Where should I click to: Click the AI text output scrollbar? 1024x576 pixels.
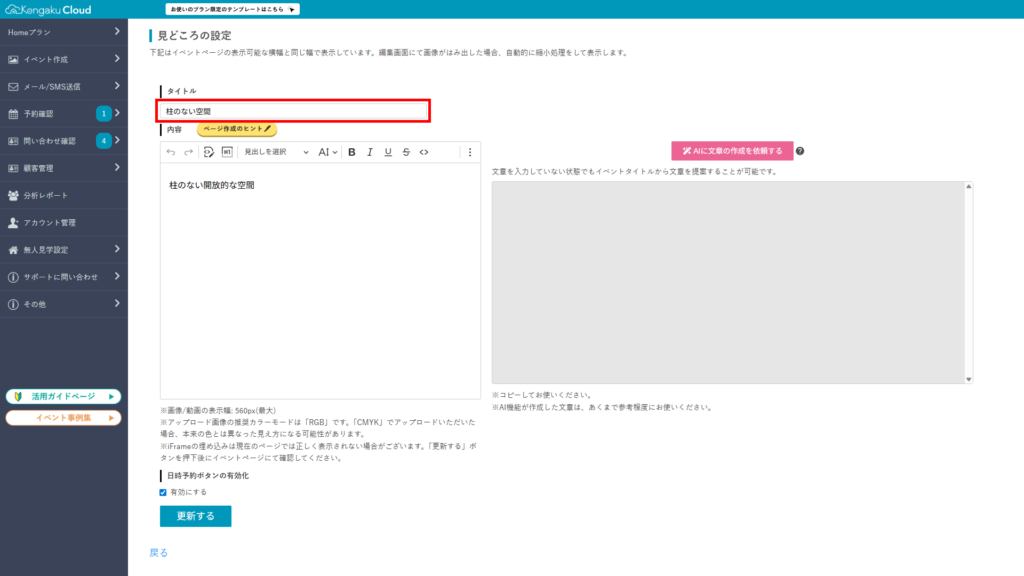(x=968, y=282)
